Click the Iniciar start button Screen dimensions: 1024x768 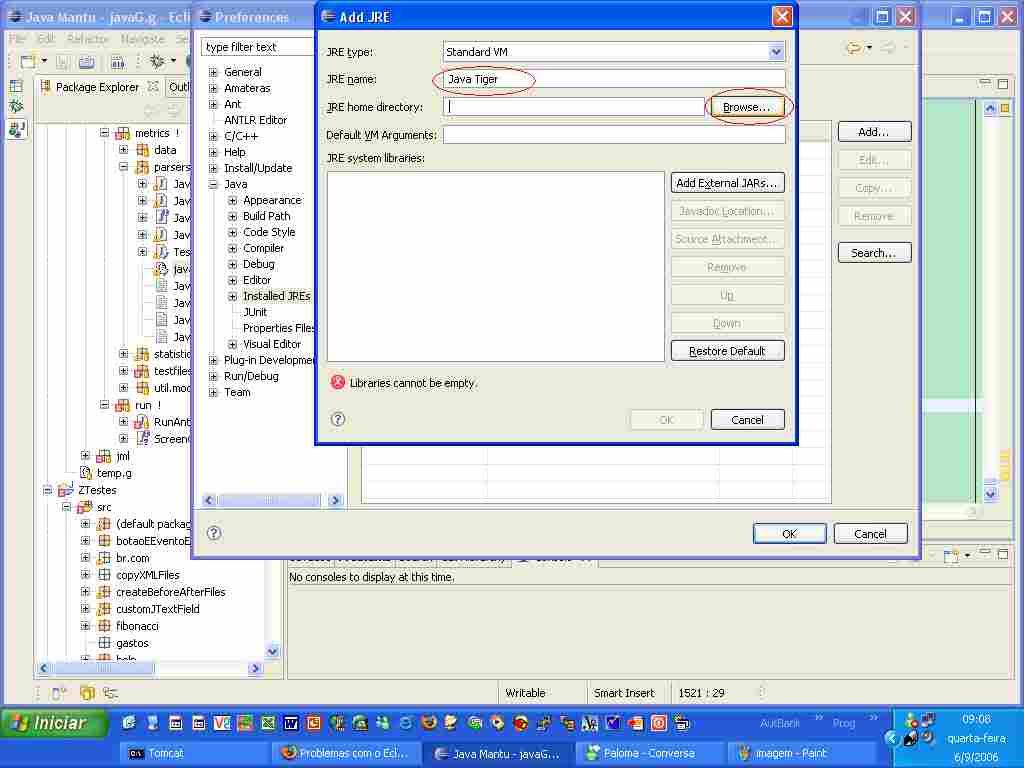click(55, 723)
